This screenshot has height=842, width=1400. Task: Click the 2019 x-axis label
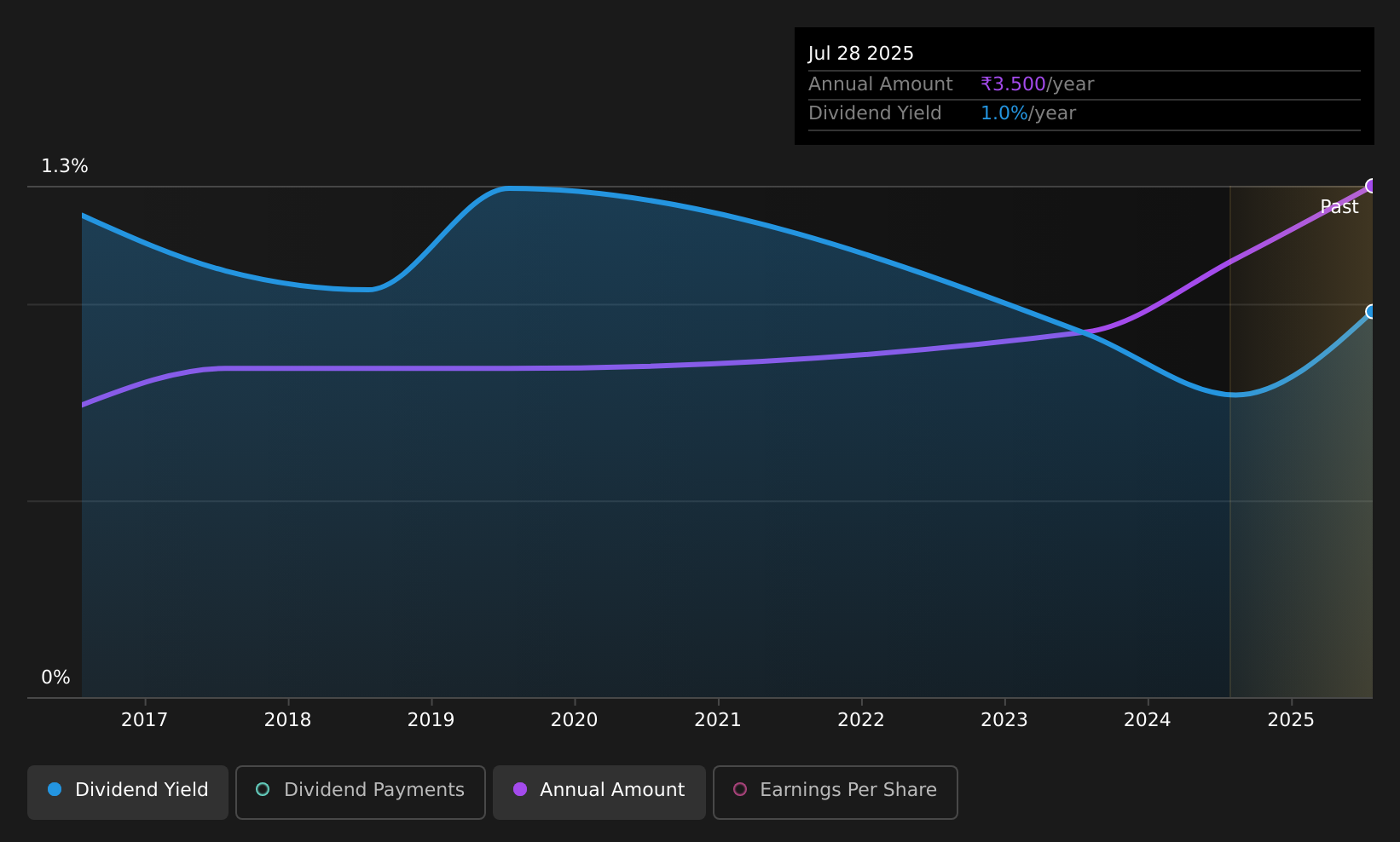tap(431, 720)
